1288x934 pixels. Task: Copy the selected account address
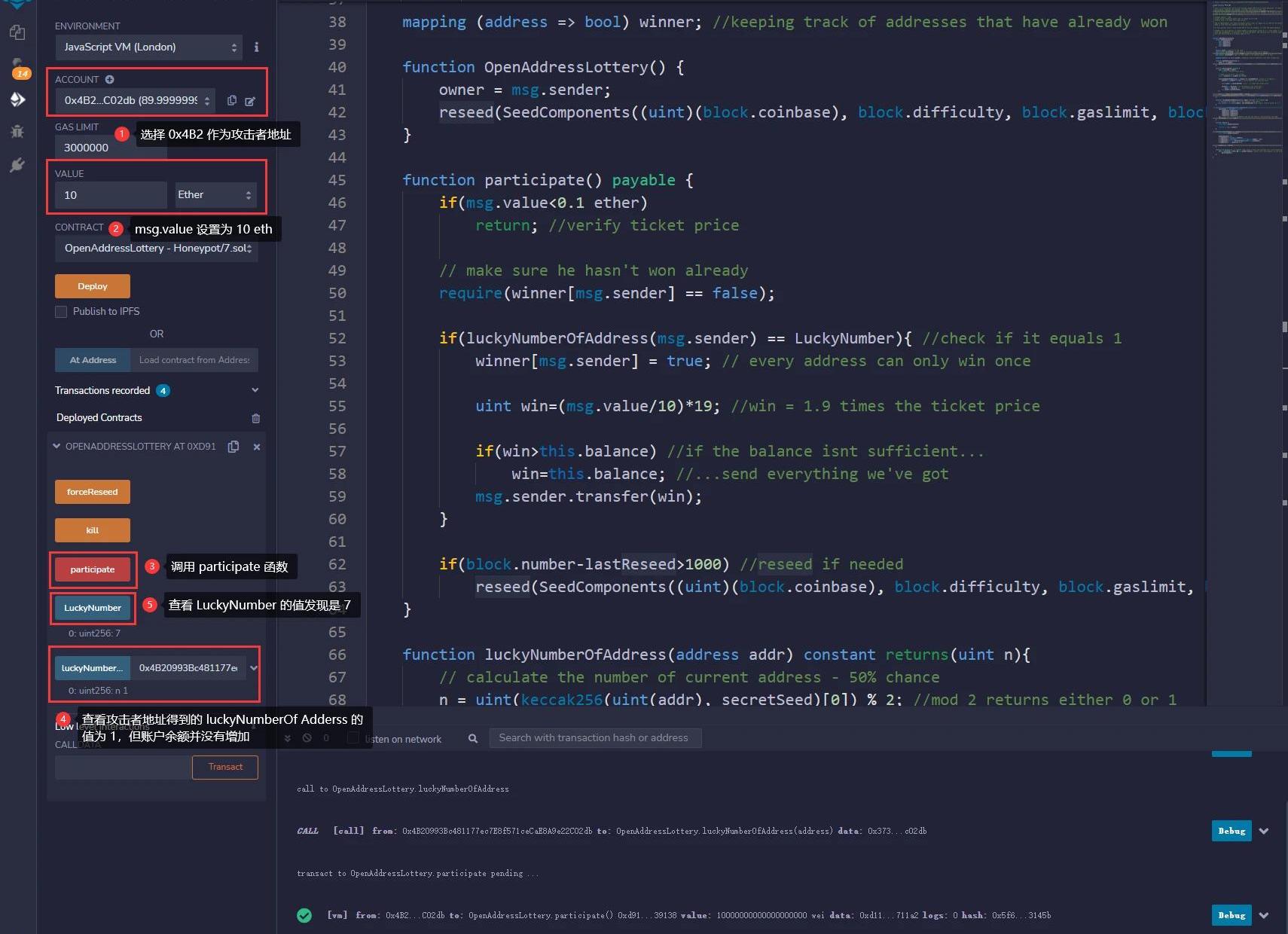232,100
